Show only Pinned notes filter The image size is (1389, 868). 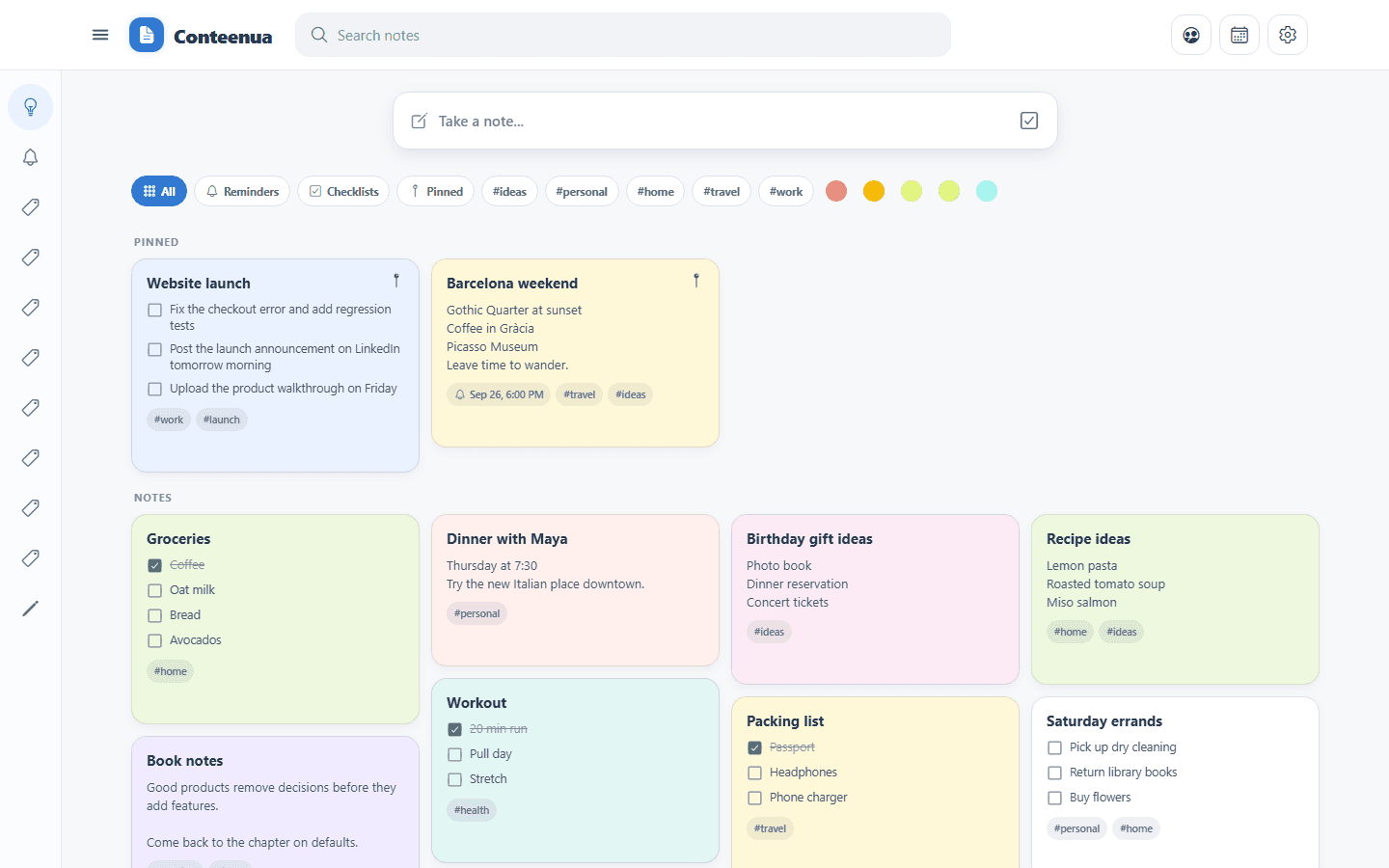(x=436, y=191)
